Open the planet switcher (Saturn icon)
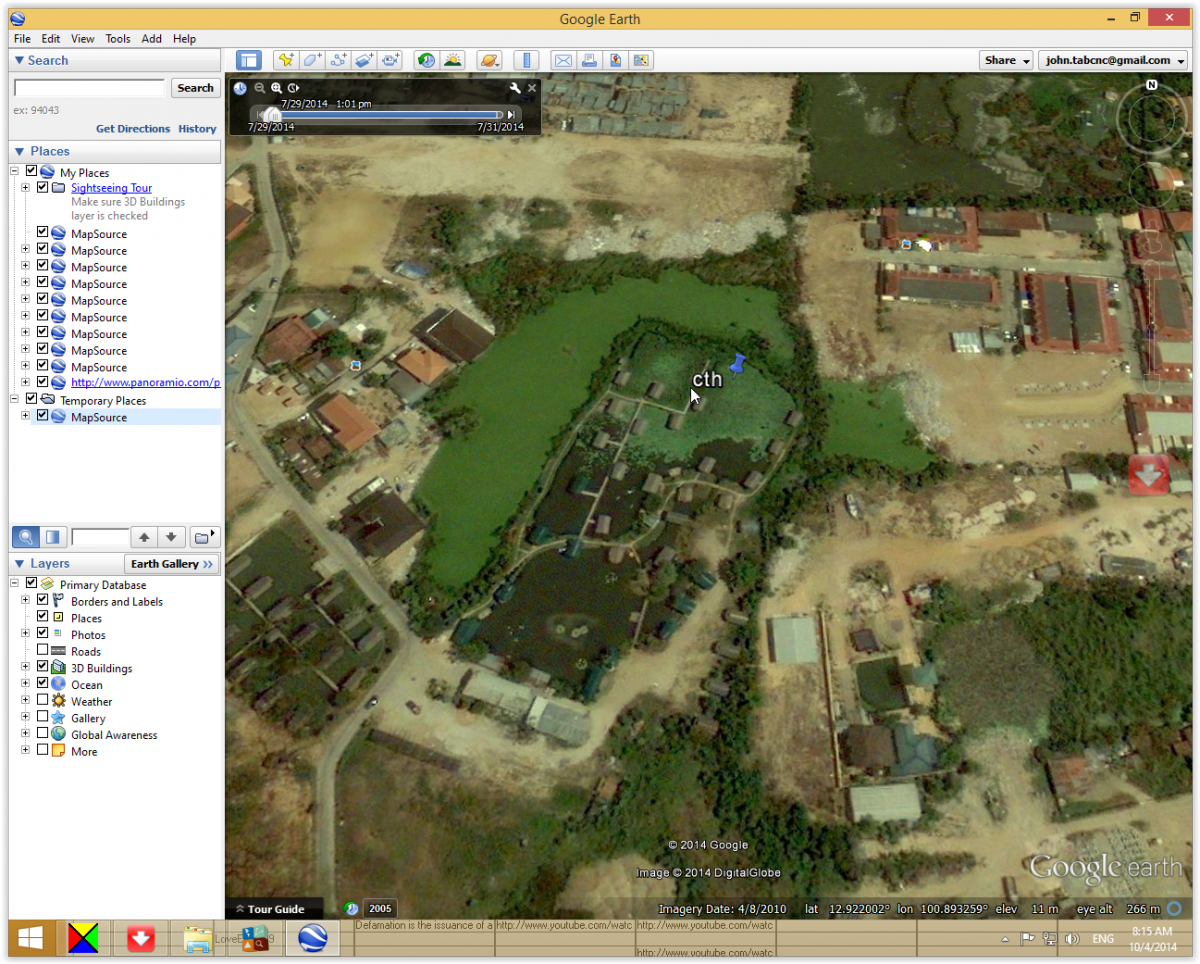This screenshot has height=964, width=1200. (x=489, y=60)
